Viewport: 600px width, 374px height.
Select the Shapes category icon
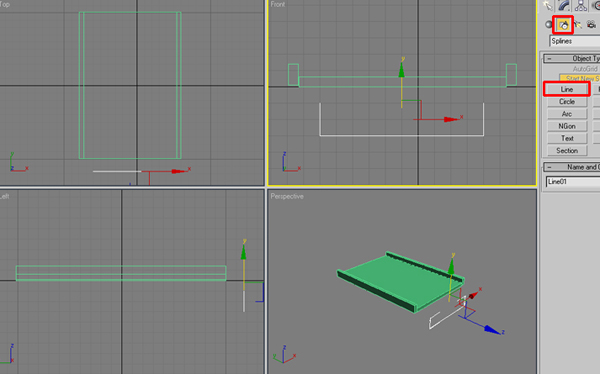[x=563, y=25]
